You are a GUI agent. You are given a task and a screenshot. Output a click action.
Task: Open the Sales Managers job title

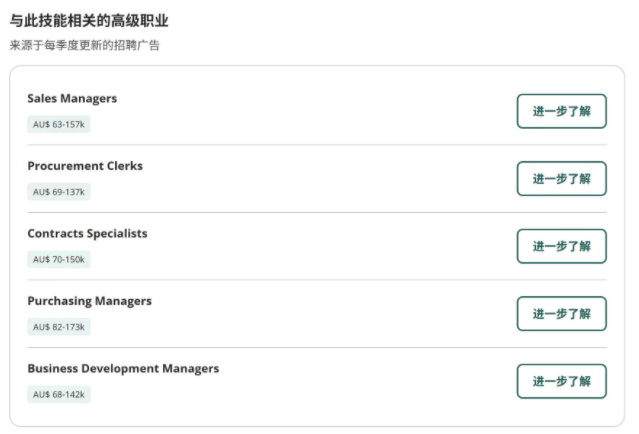(72, 99)
